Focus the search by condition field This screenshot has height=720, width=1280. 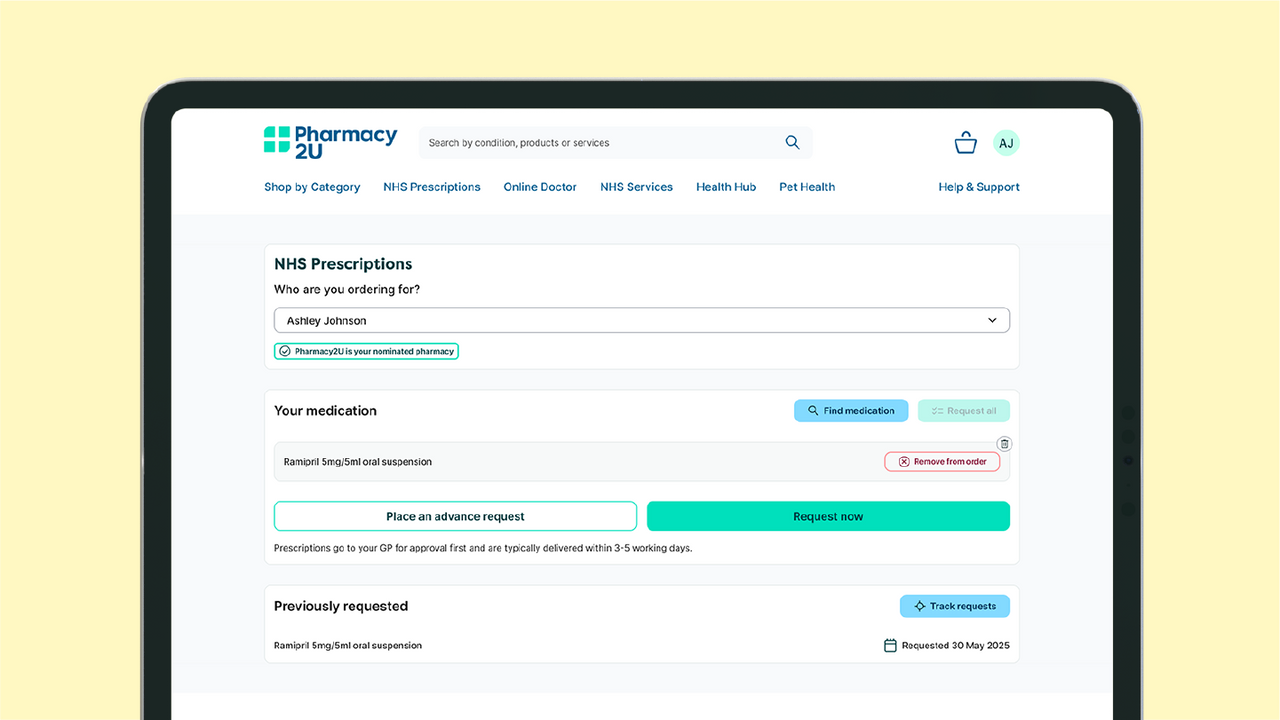tap(600, 143)
